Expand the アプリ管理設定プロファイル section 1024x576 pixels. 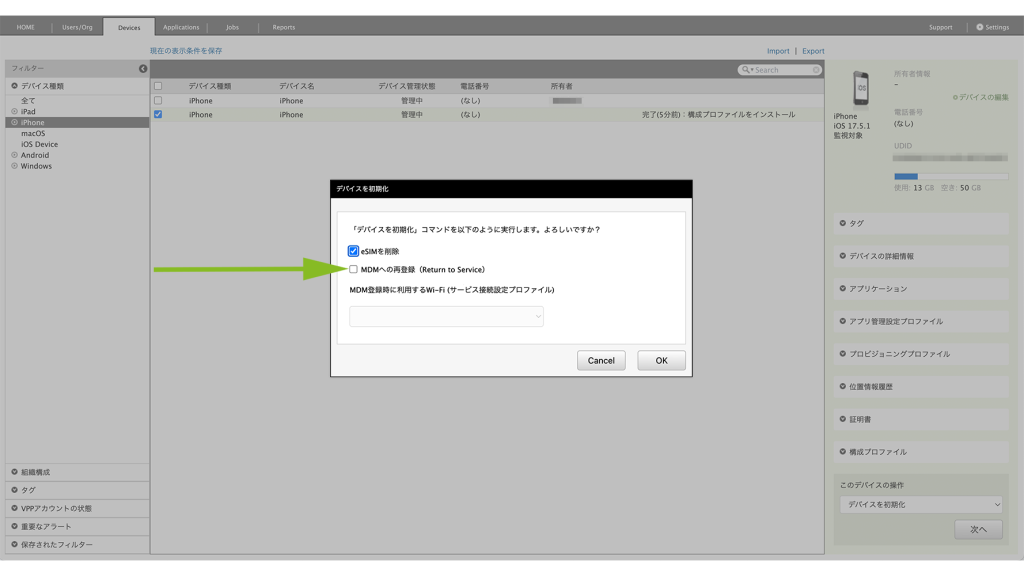[x=921, y=321]
